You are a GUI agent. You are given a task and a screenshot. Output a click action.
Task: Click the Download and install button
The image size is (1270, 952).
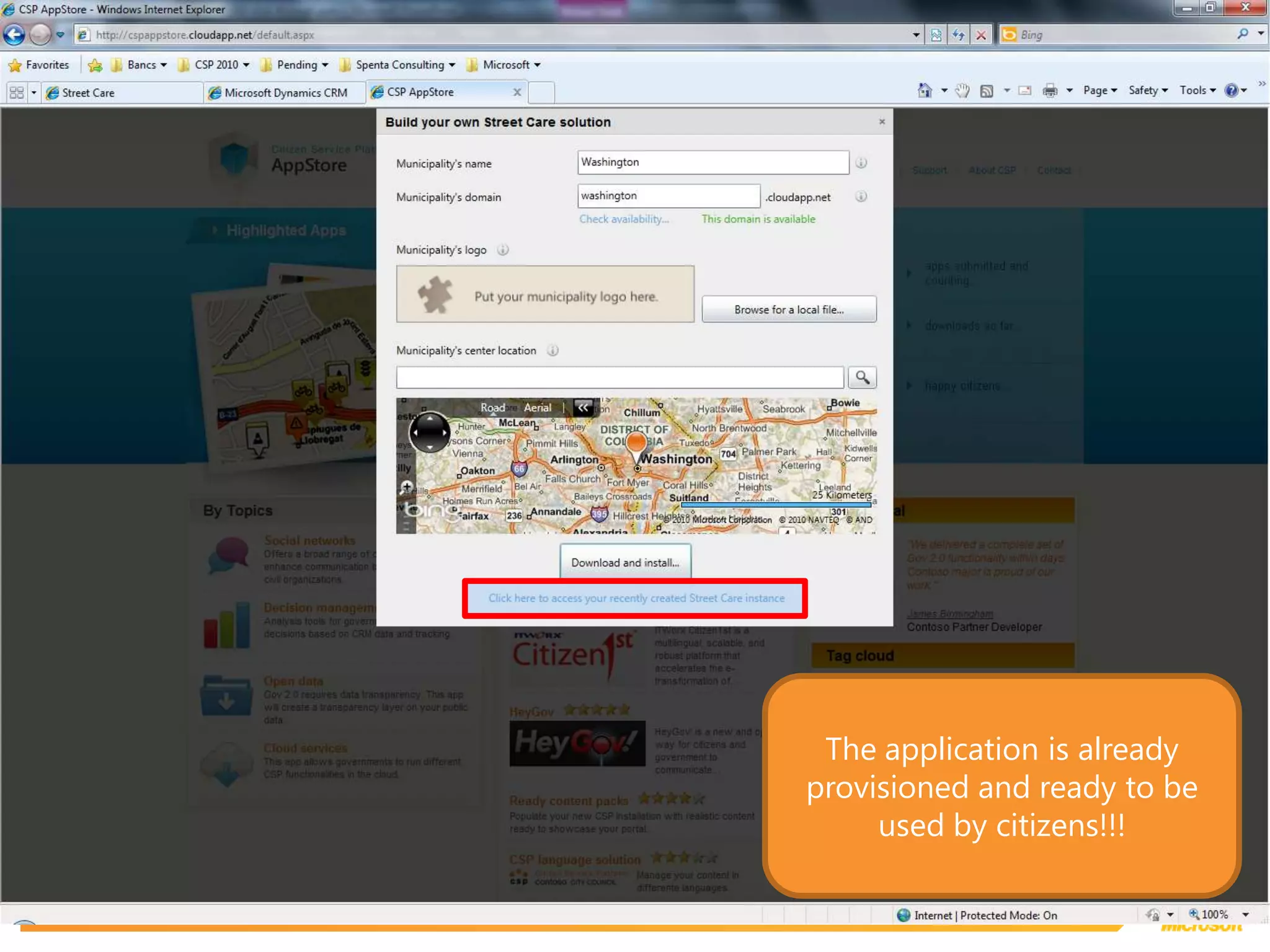click(x=625, y=562)
